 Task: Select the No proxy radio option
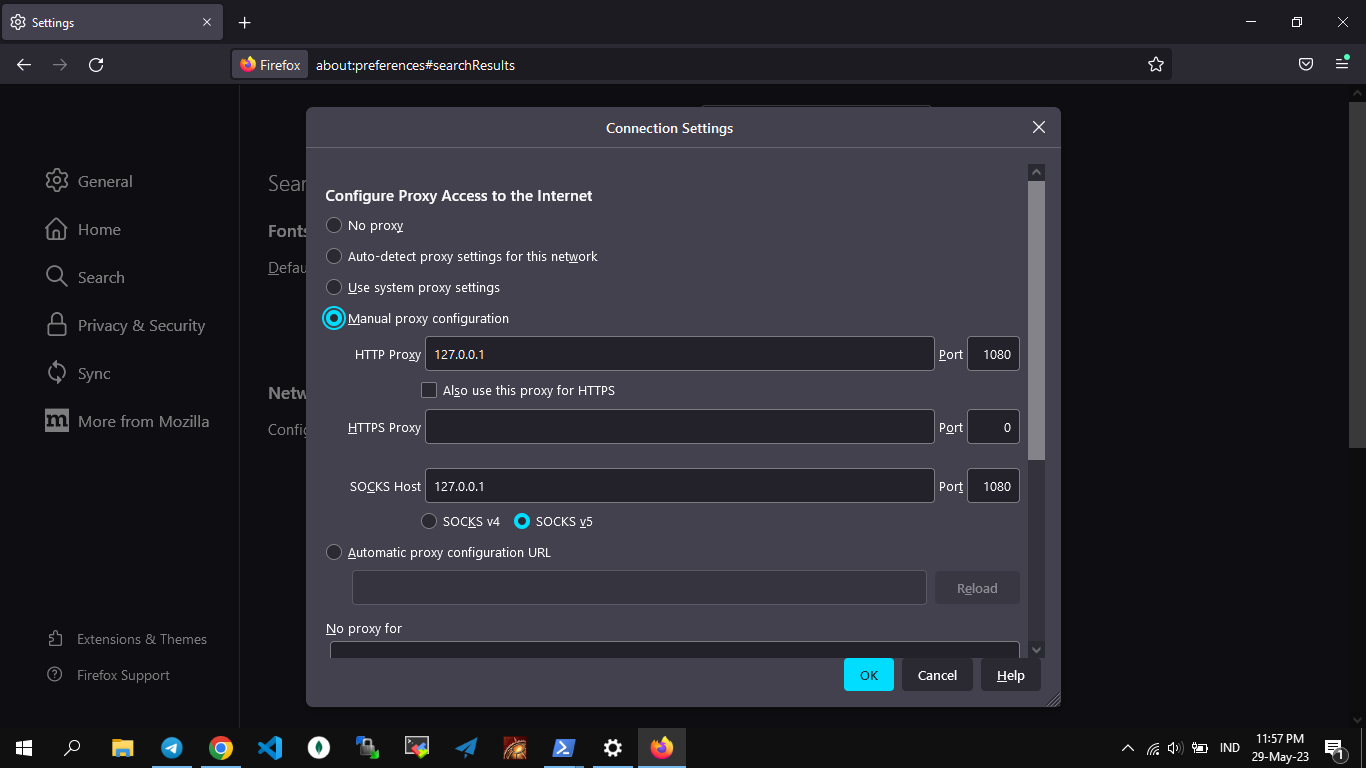[334, 226]
